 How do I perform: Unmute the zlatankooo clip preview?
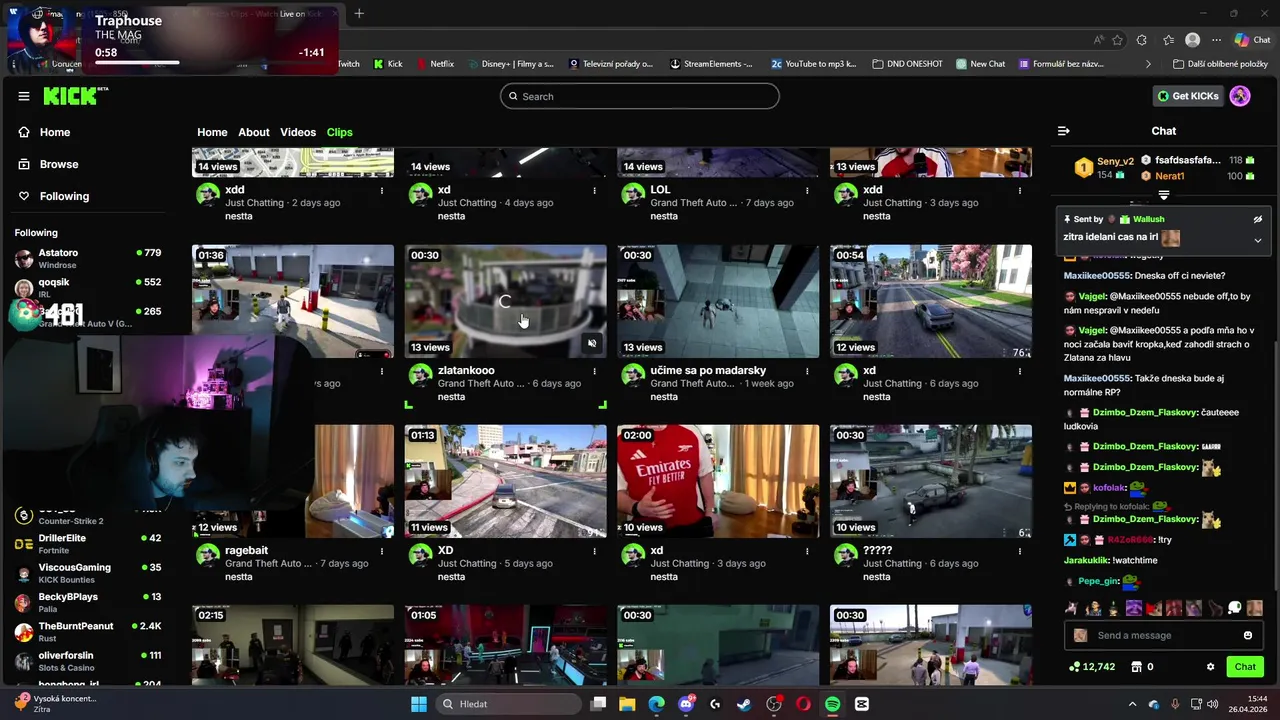[592, 344]
